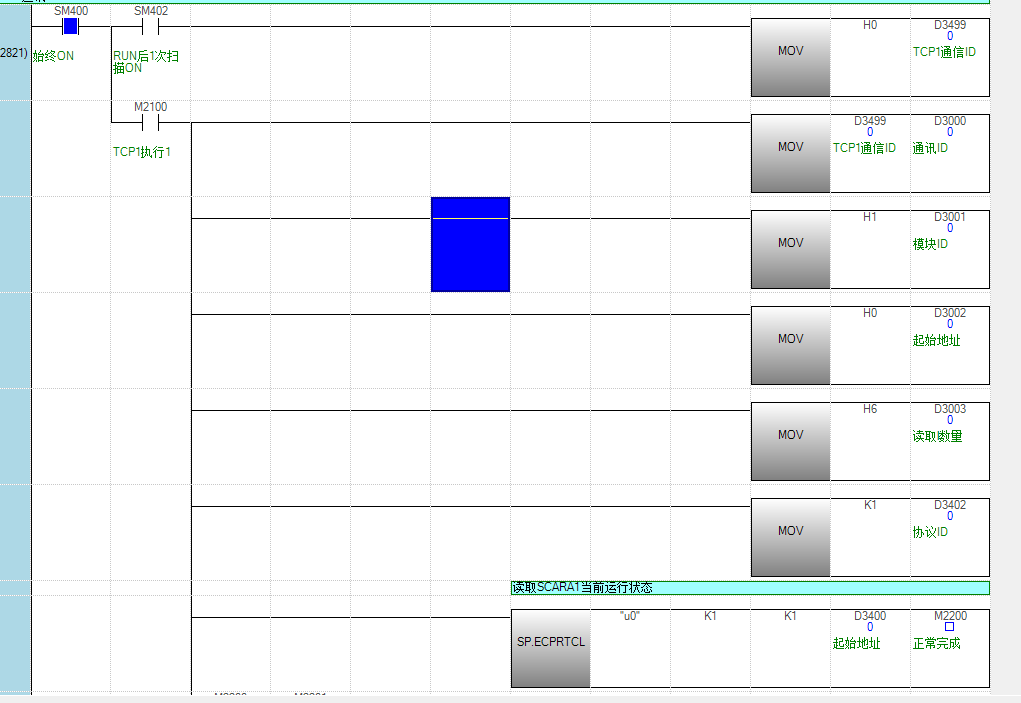Click the D3499 destination in first MOV row
Screen dimensions: 1021x703
click(949, 25)
